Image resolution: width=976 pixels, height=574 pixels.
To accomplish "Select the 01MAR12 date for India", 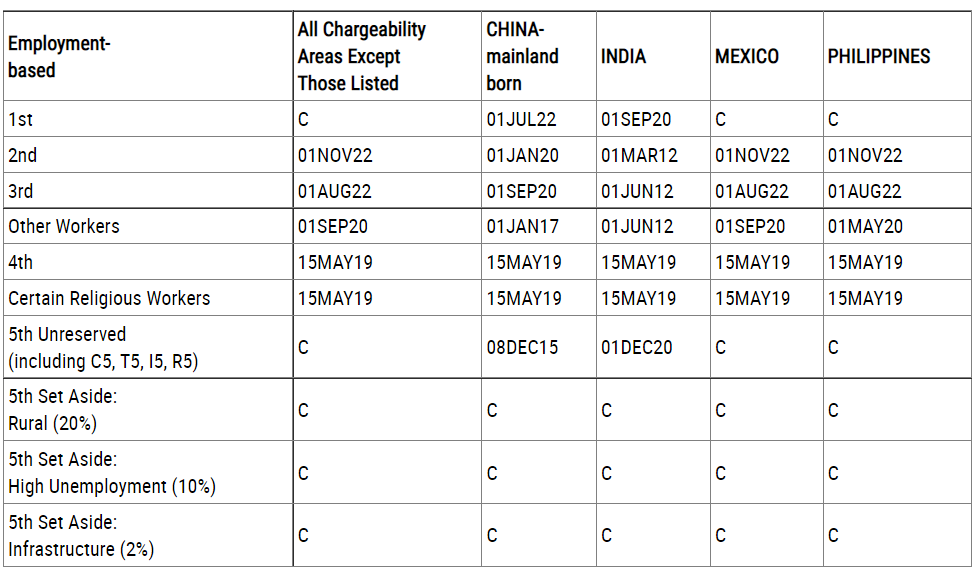I will click(638, 156).
